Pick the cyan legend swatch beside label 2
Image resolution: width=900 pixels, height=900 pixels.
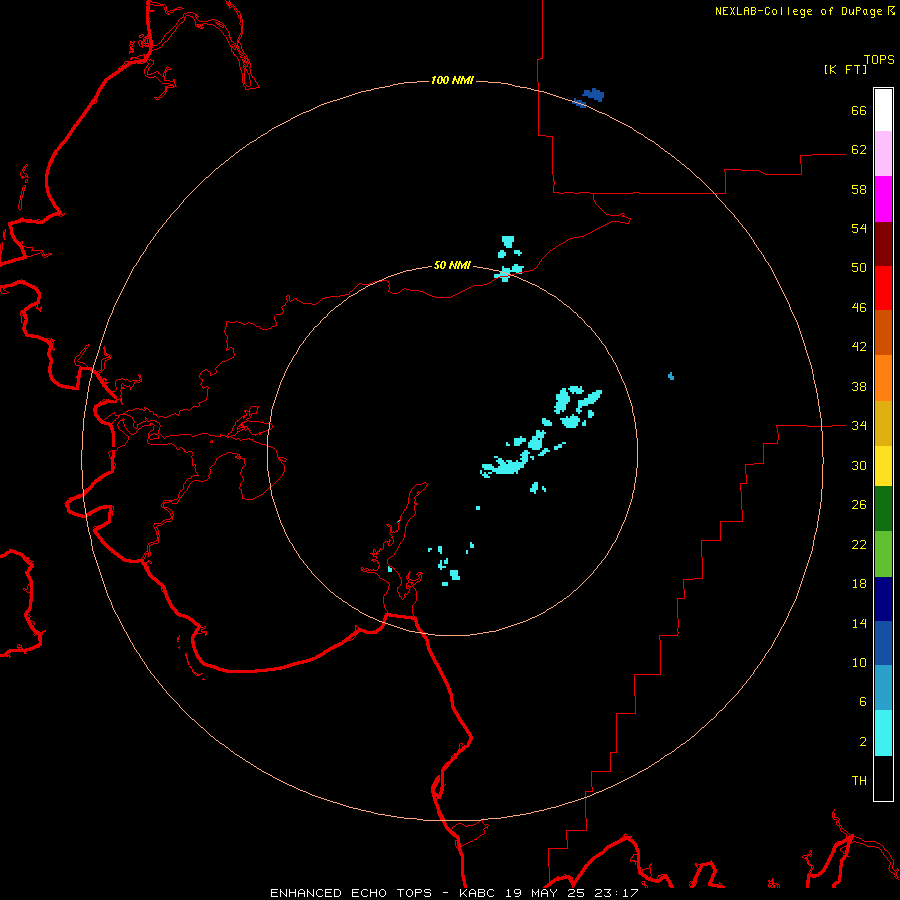883,733
